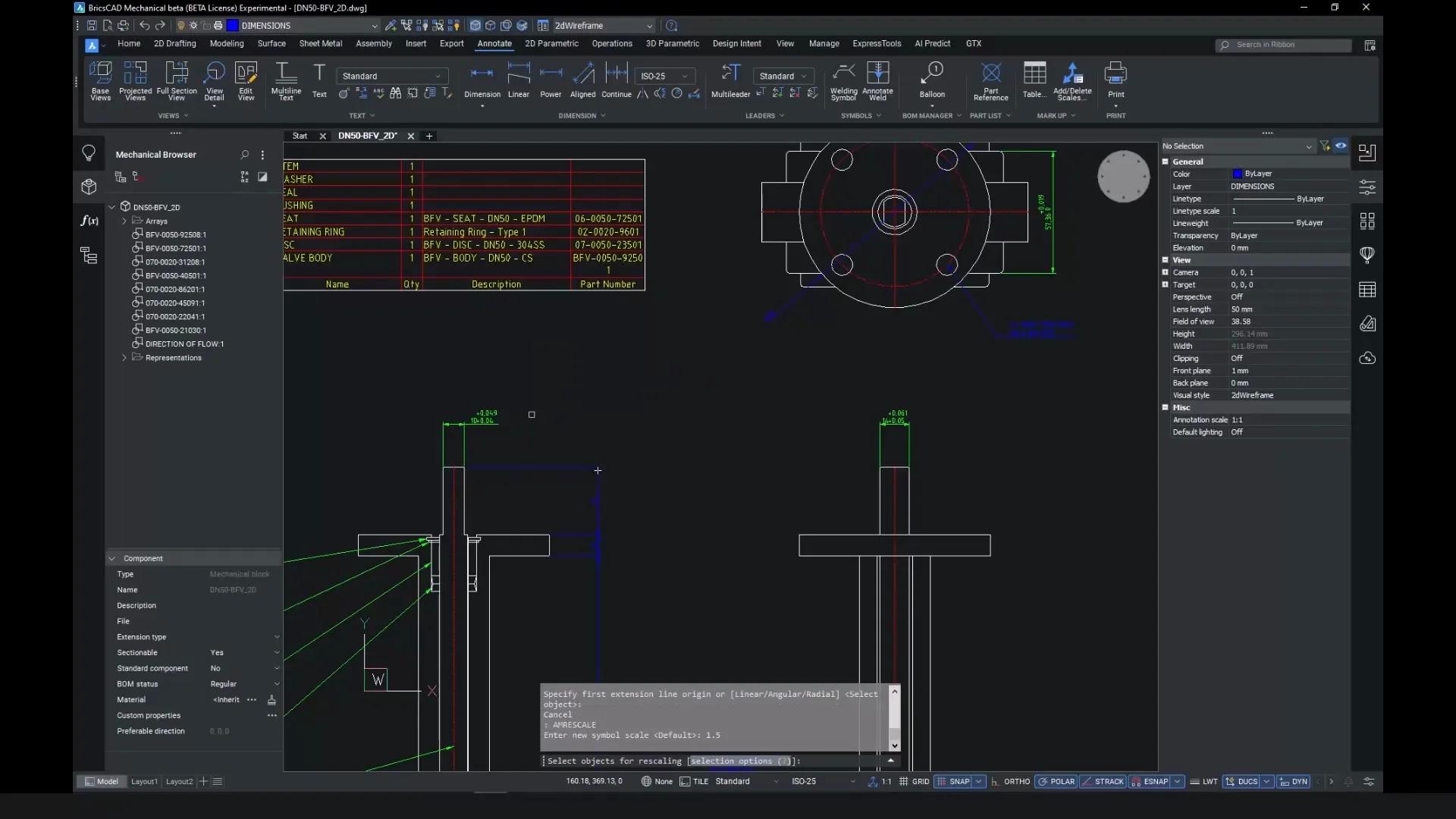1456x819 pixels.
Task: Click the blue Color ByLayer swatch
Action: click(1238, 174)
